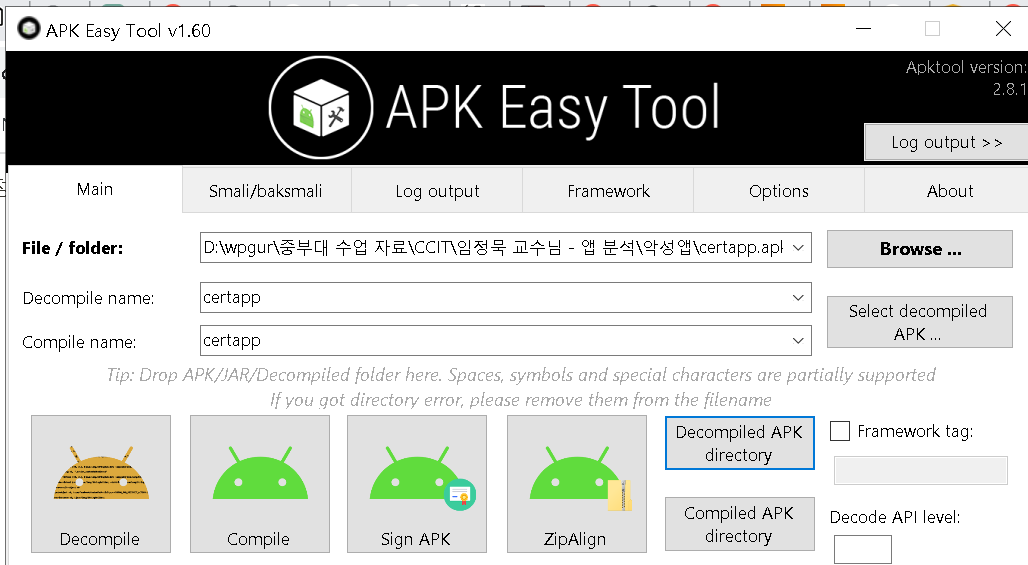Image resolution: width=1028 pixels, height=565 pixels.
Task: Click the Compile Android icon button
Action: tap(260, 484)
